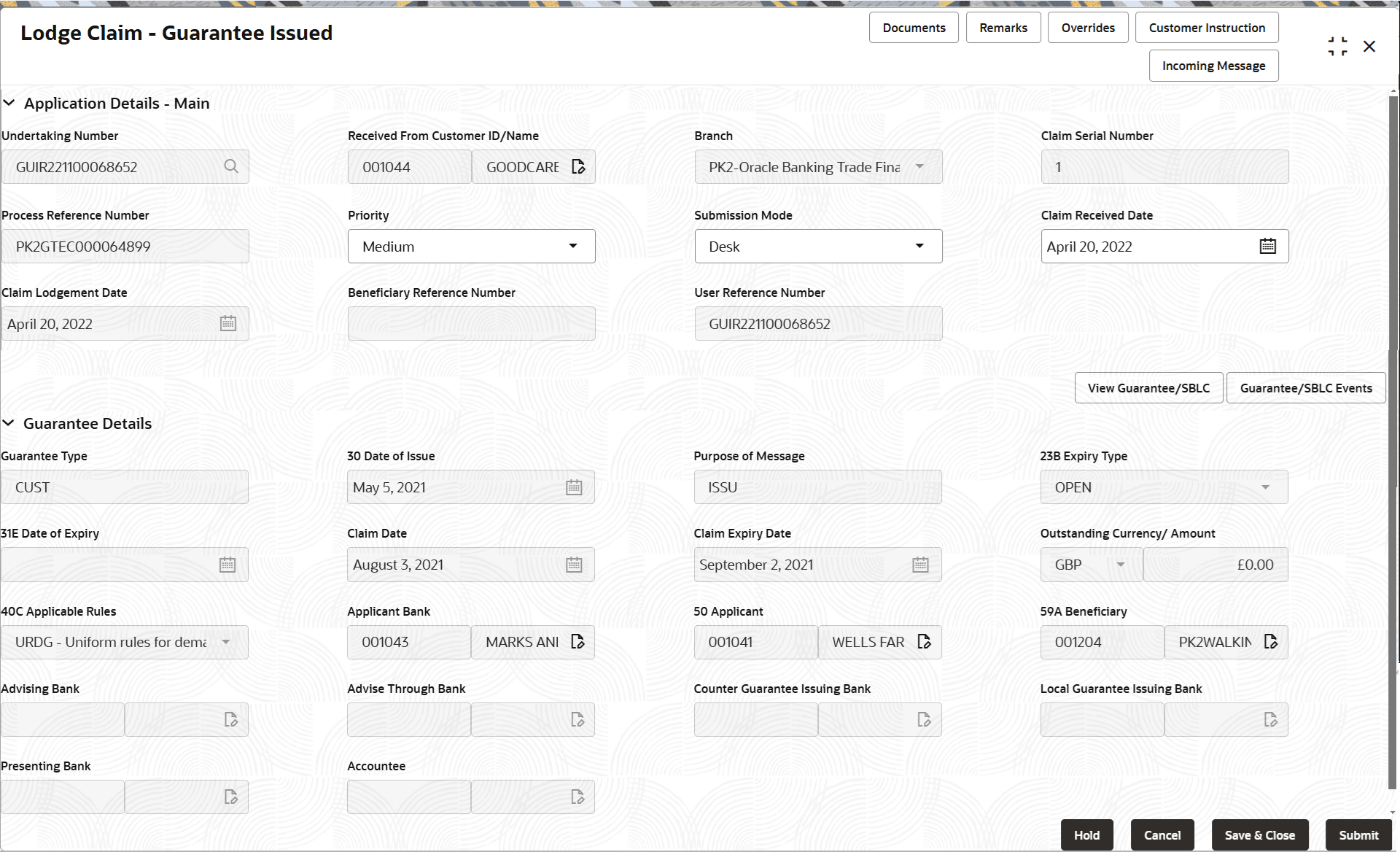
Task: Collapse the Guarantee Details section
Action: pos(9,424)
